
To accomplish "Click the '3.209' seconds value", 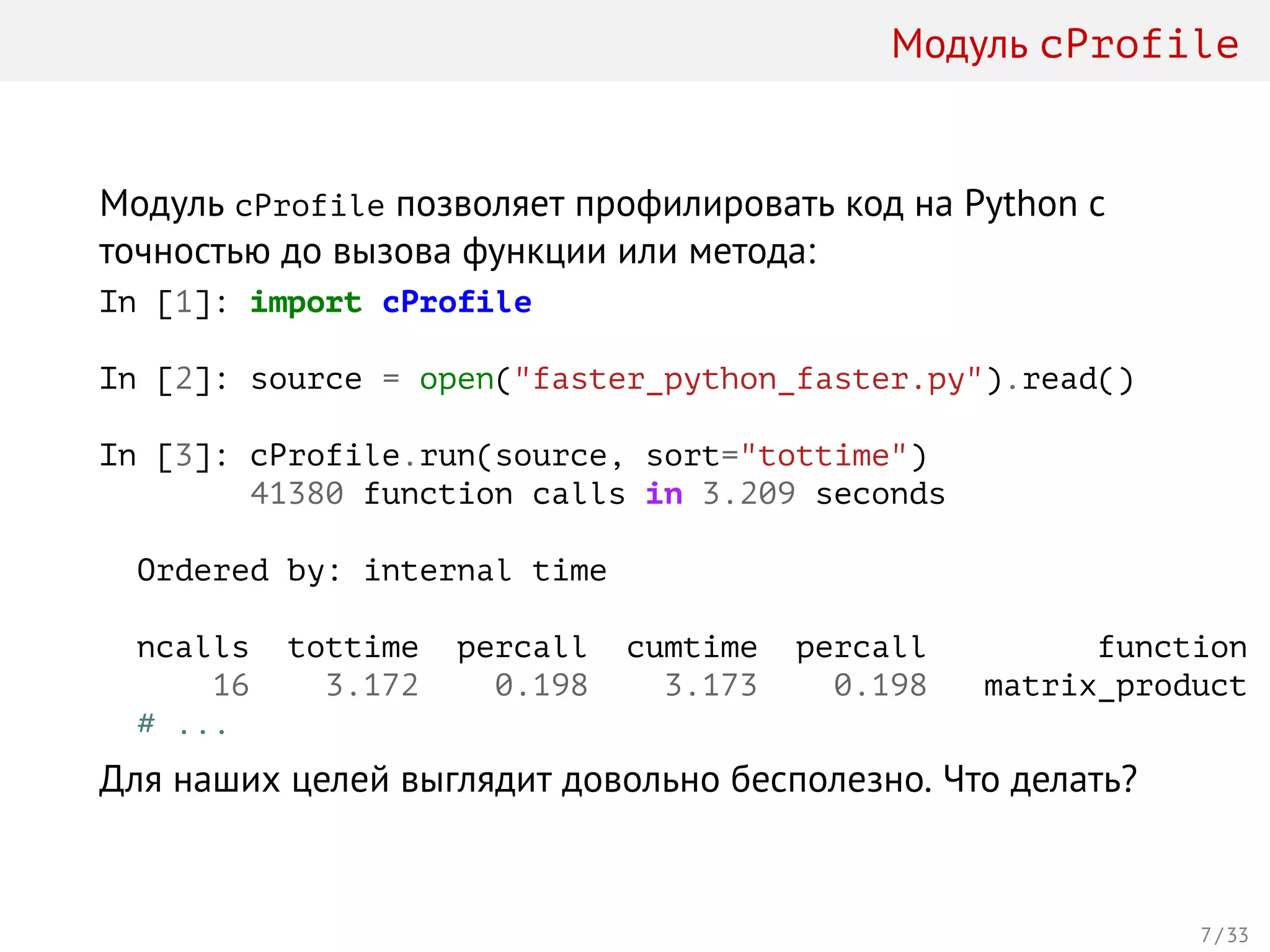I will click(748, 495).
